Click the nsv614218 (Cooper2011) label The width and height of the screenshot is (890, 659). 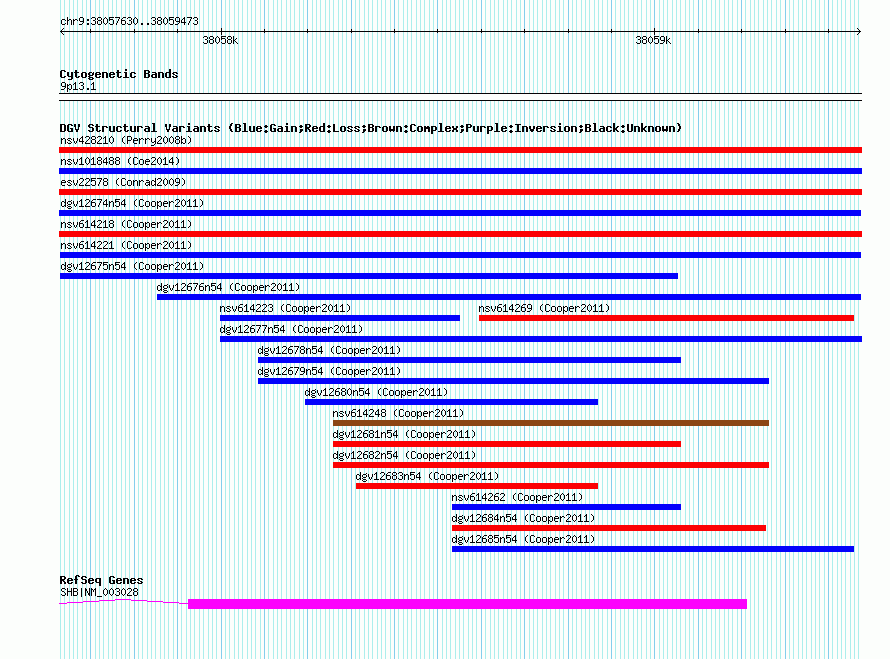(126, 224)
